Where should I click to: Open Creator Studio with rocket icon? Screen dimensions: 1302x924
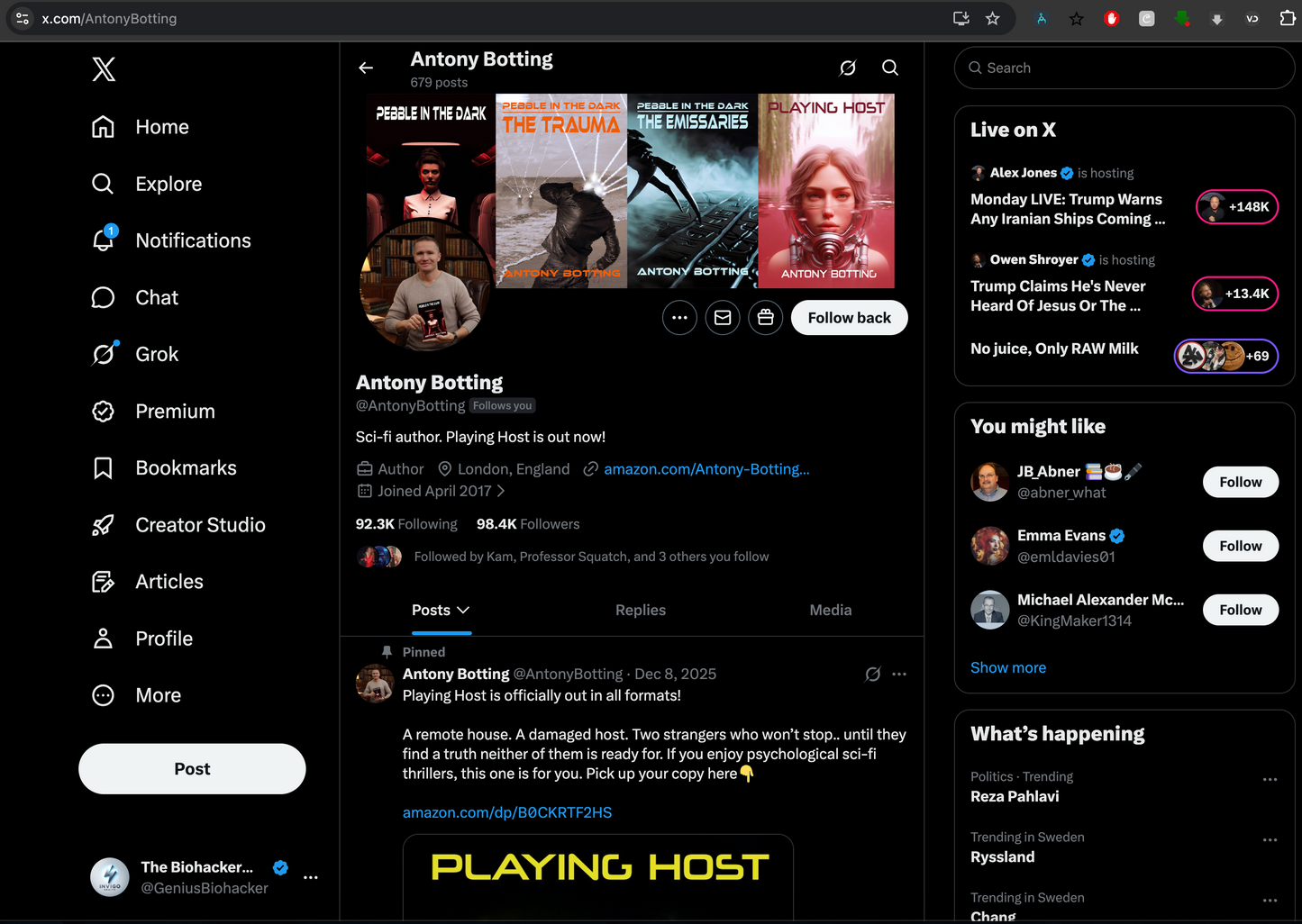[178, 525]
